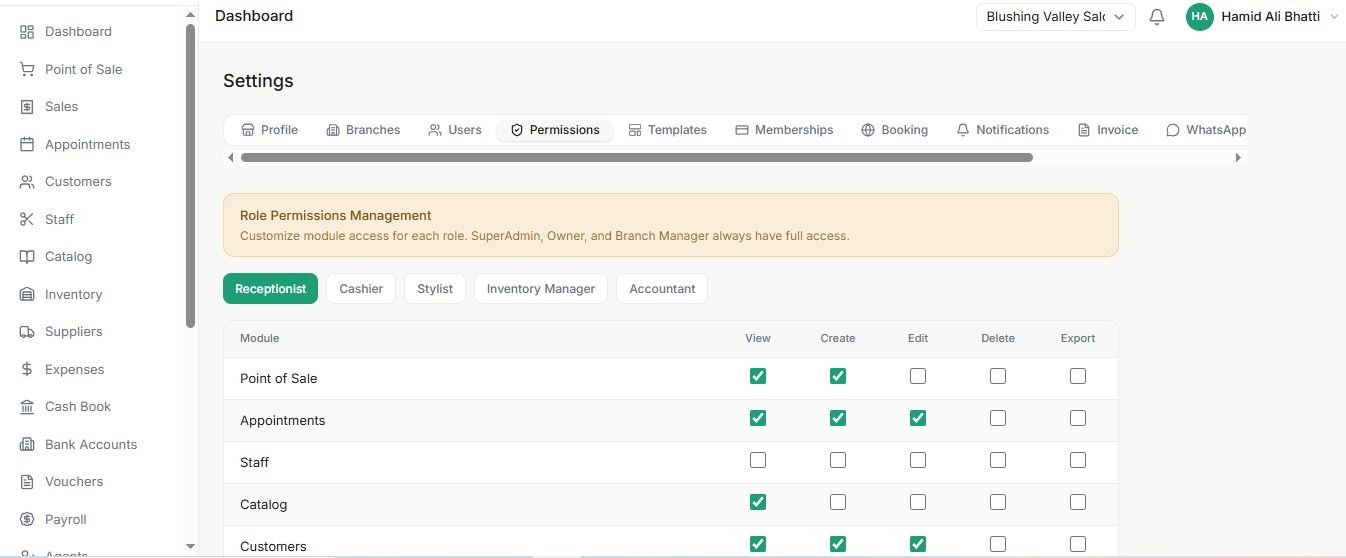This screenshot has width=1346, height=558.
Task: Click the WhatsApp chat bubble icon
Action: point(1173,130)
